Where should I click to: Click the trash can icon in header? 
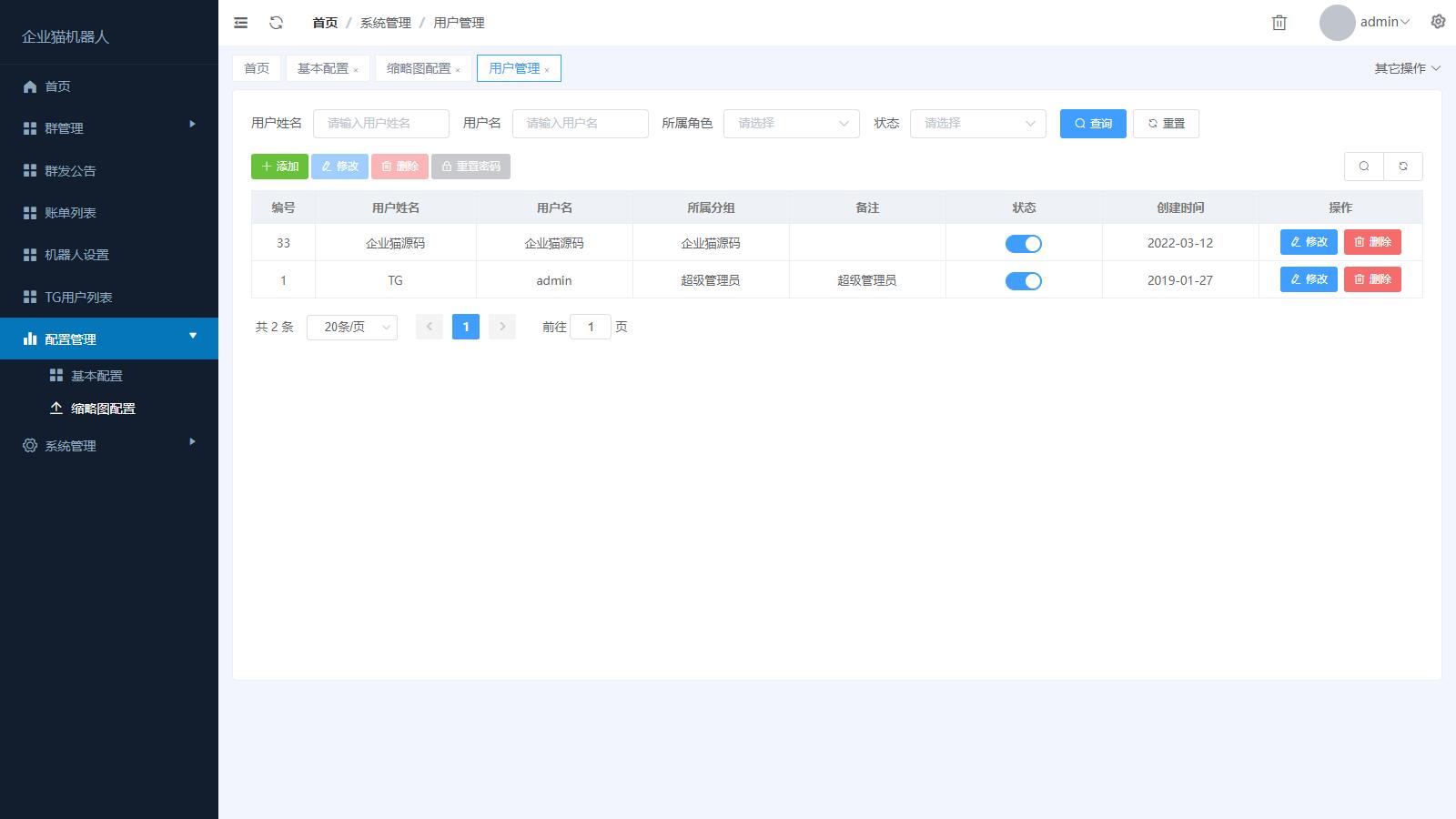(1279, 23)
